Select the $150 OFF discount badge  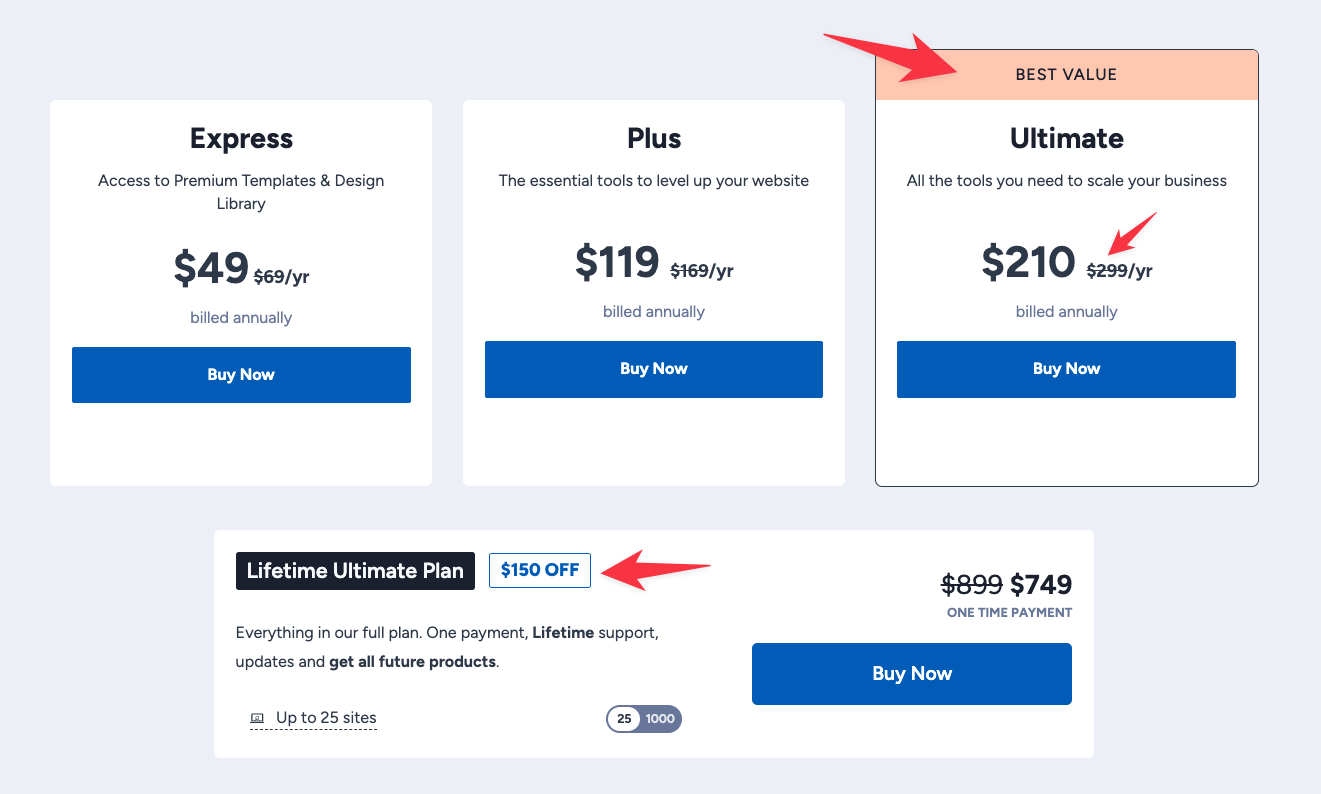(x=539, y=570)
